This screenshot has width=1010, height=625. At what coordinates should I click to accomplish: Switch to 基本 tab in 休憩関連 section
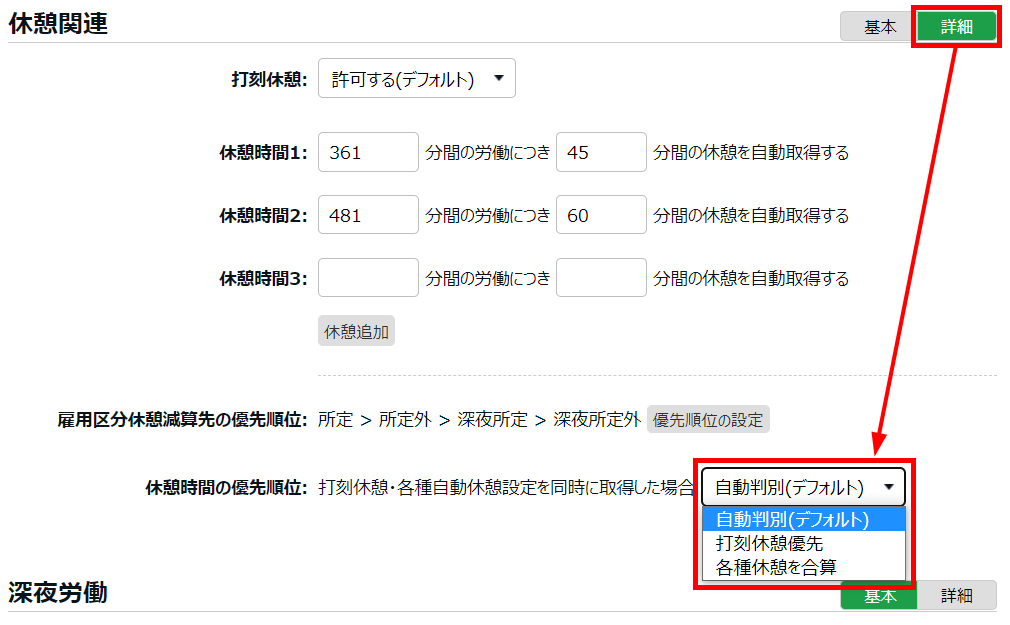click(x=879, y=27)
